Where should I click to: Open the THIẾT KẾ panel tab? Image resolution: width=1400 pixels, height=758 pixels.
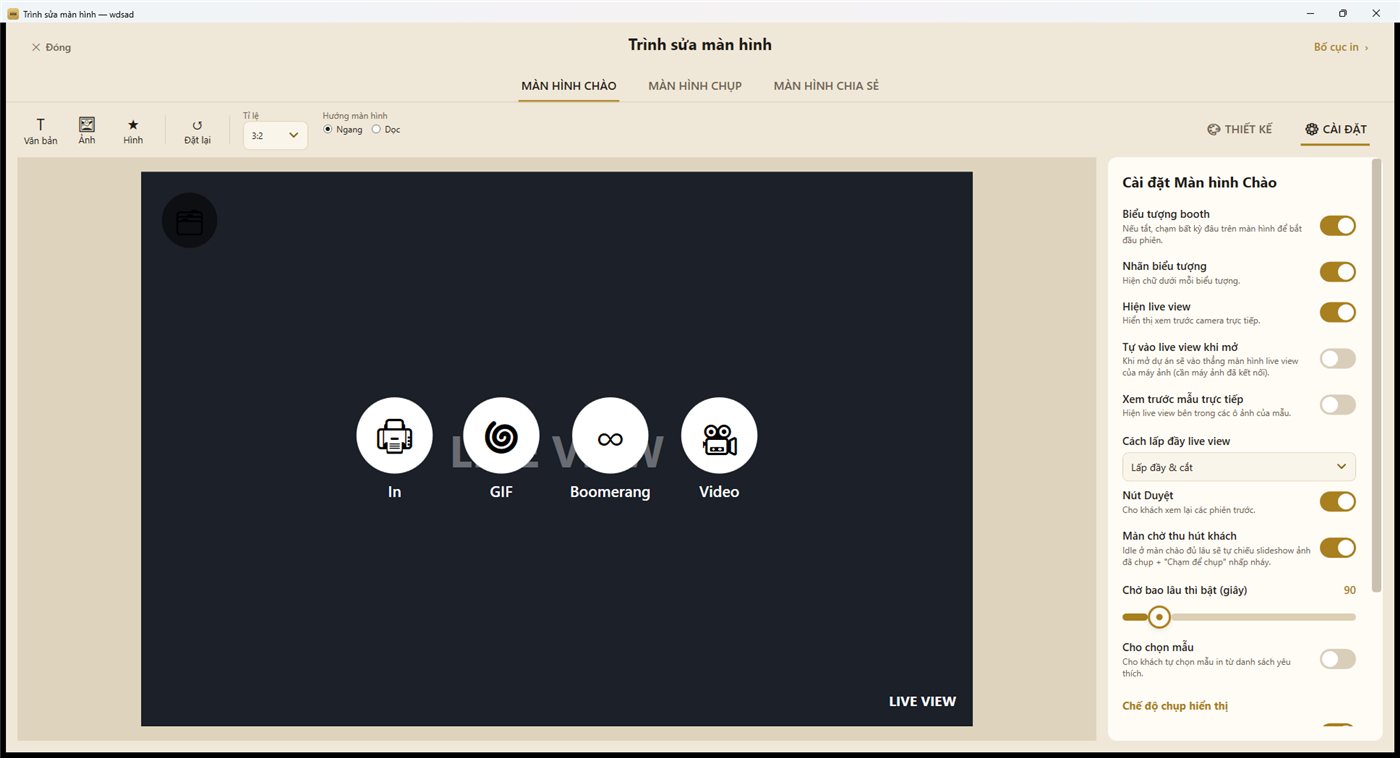pyautogui.click(x=1240, y=129)
